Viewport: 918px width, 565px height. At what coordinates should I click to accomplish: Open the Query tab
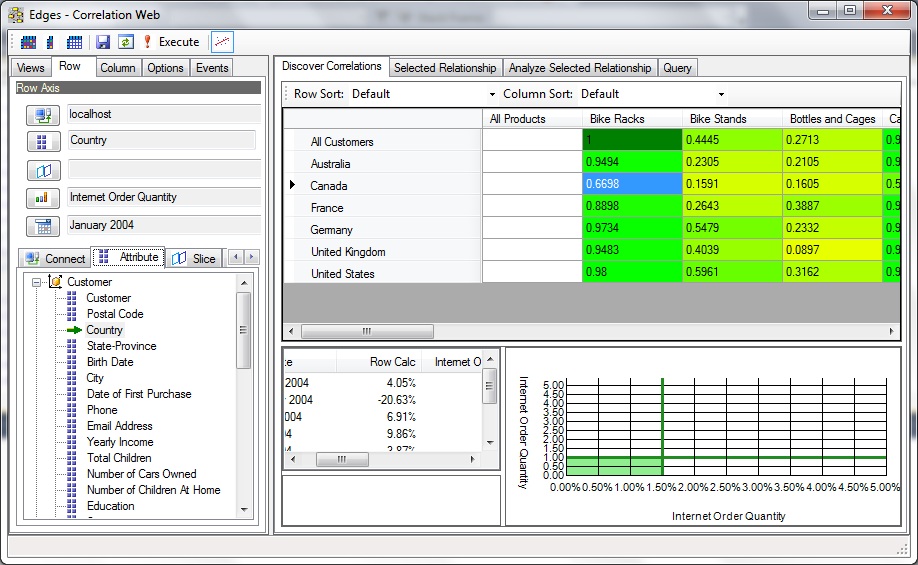pyautogui.click(x=677, y=68)
